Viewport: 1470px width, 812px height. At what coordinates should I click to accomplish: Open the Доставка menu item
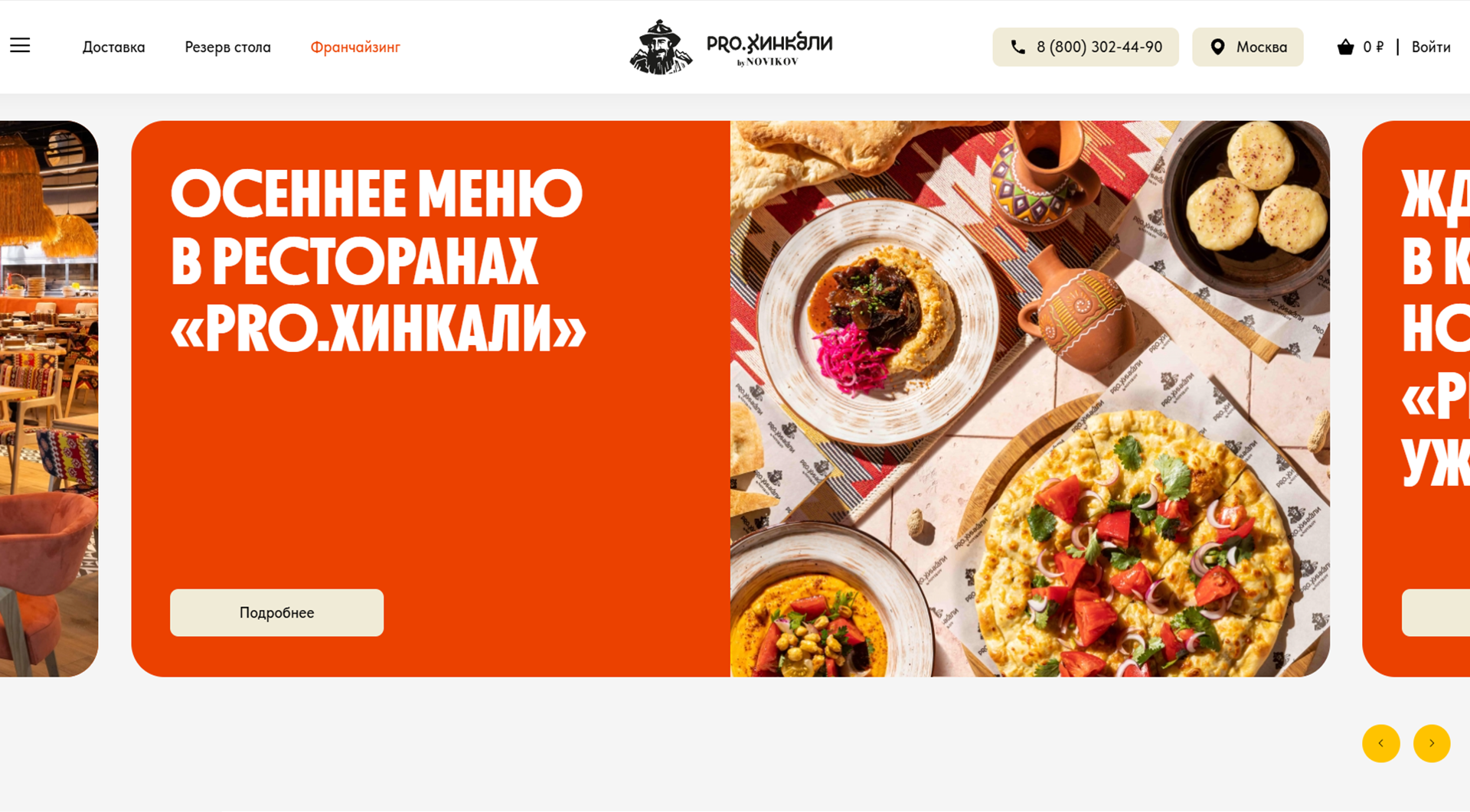(x=113, y=47)
